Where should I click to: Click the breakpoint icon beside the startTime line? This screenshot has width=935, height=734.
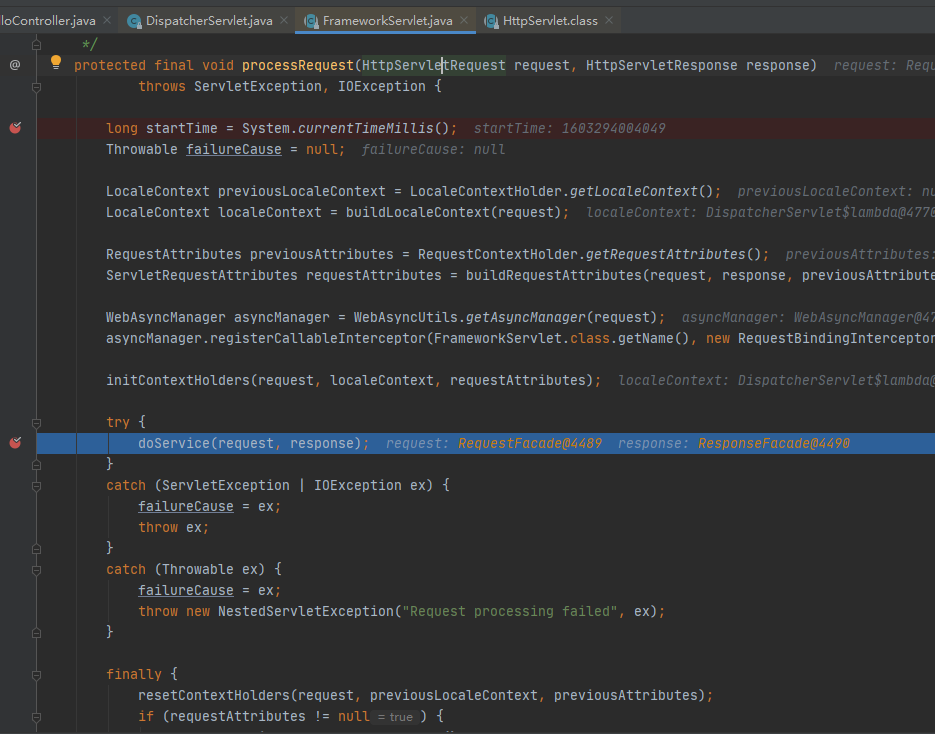click(13, 127)
